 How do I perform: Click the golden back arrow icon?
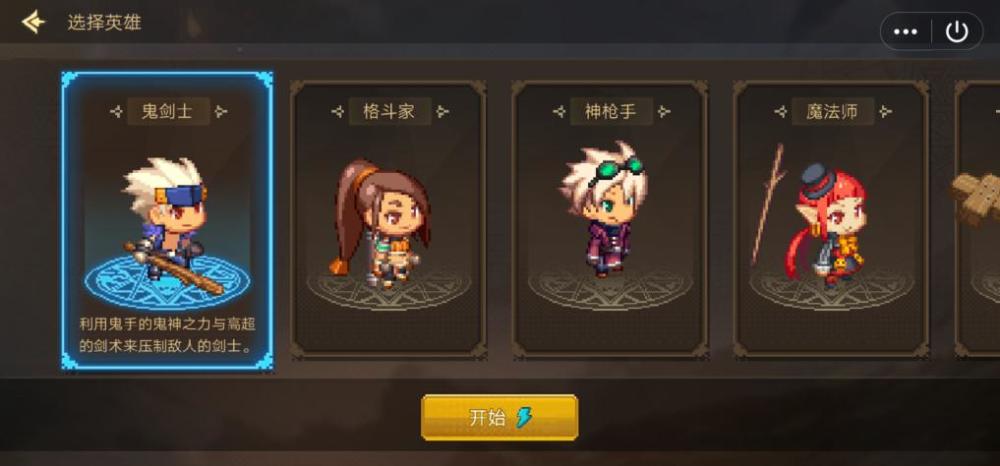pyautogui.click(x=33, y=22)
